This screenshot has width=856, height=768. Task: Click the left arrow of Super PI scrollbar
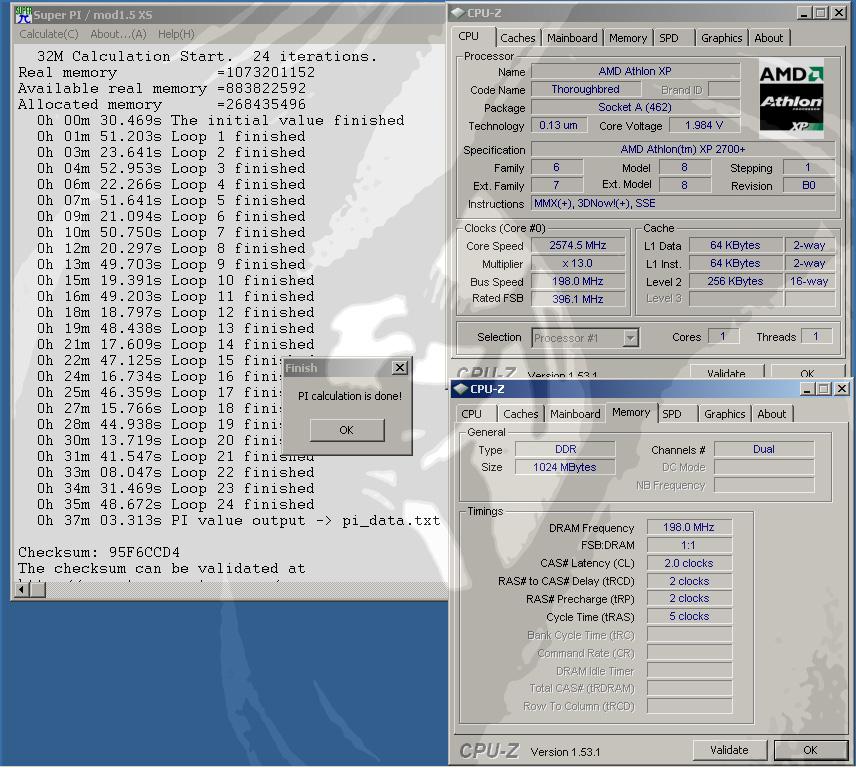(21, 590)
